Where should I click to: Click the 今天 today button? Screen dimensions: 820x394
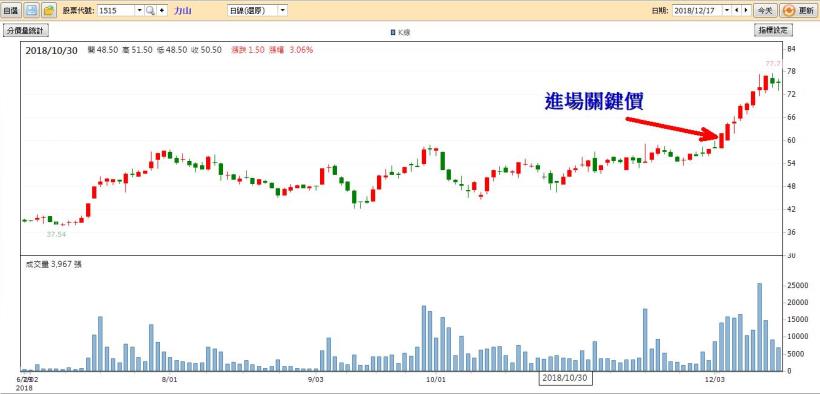pyautogui.click(x=765, y=10)
